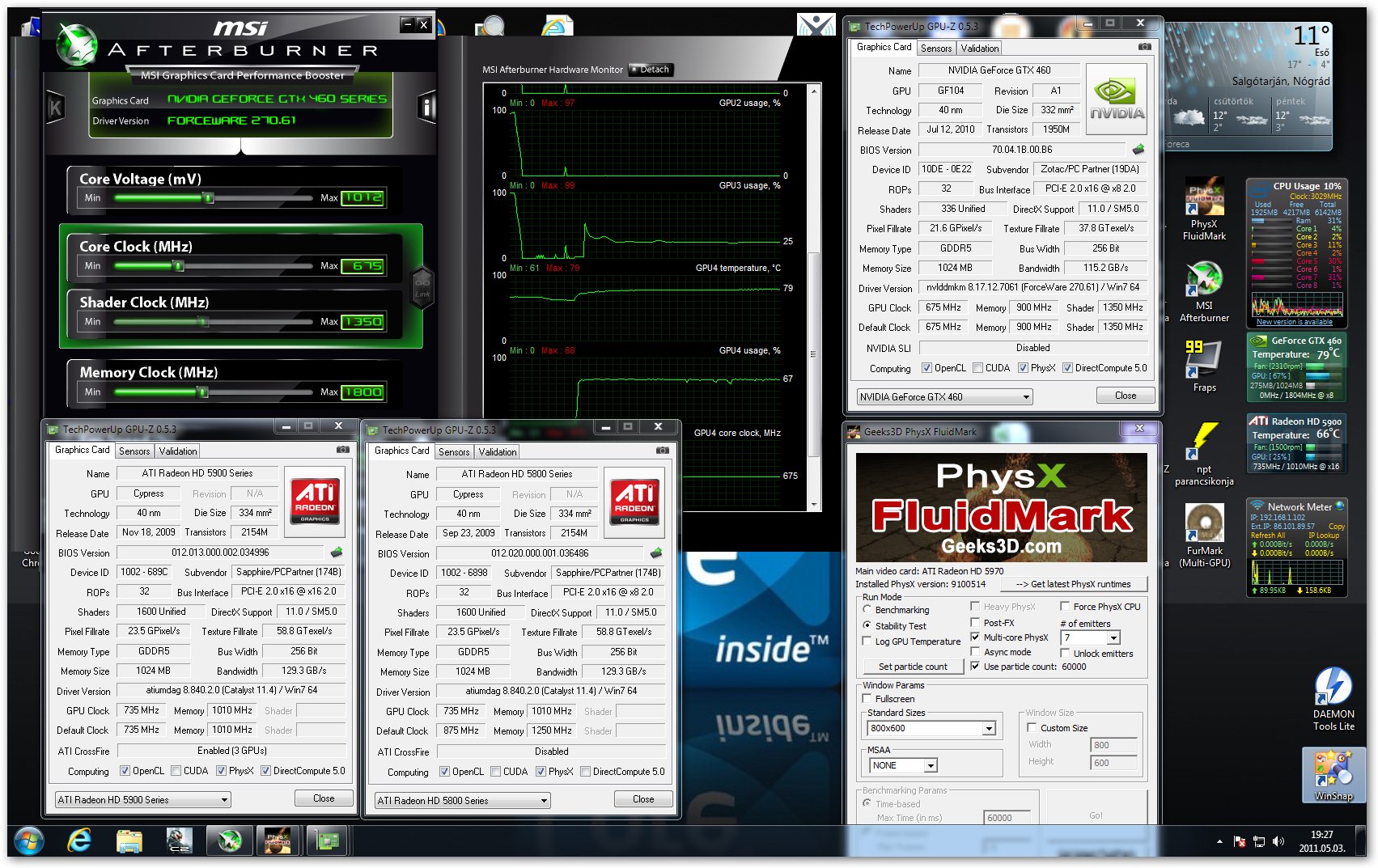Image resolution: width=1378 pixels, height=868 pixels.
Task: Open WinSnap desktop shortcut
Action: tap(1333, 775)
